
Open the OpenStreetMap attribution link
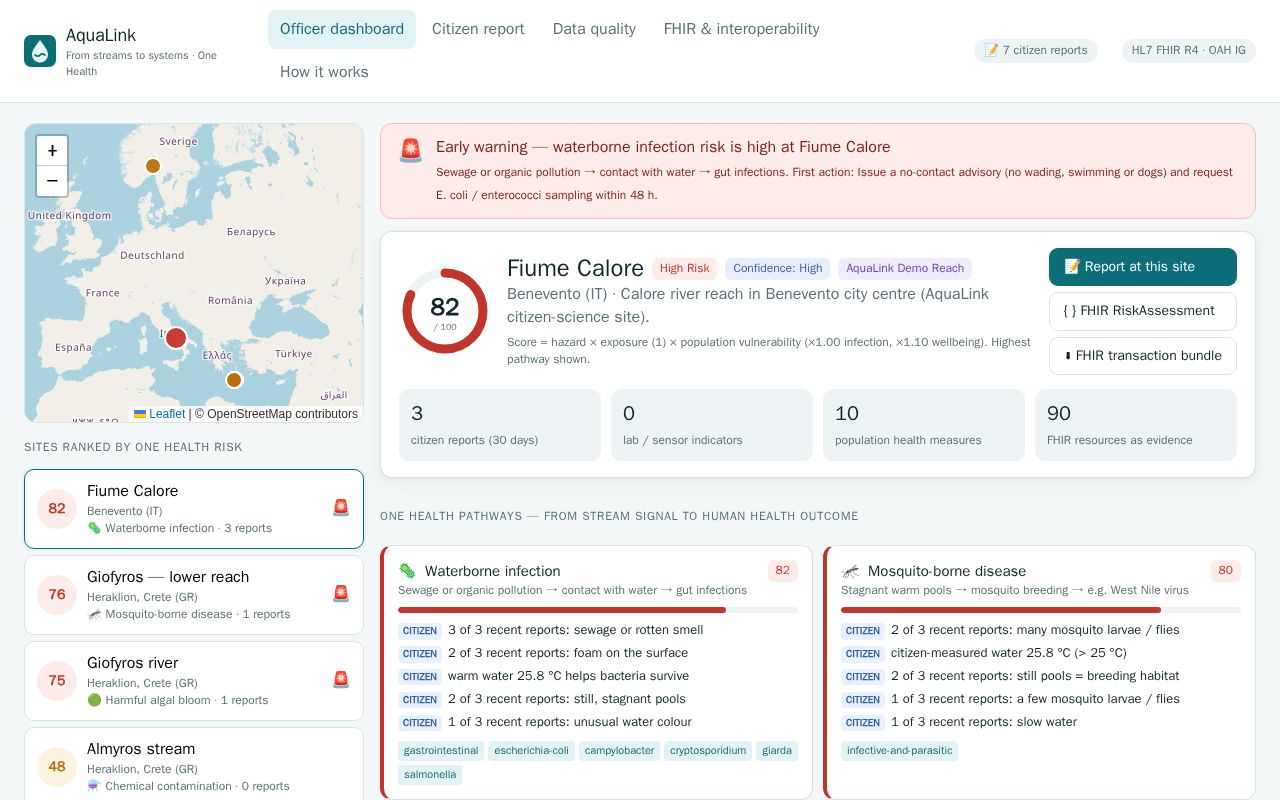pyautogui.click(x=276, y=414)
